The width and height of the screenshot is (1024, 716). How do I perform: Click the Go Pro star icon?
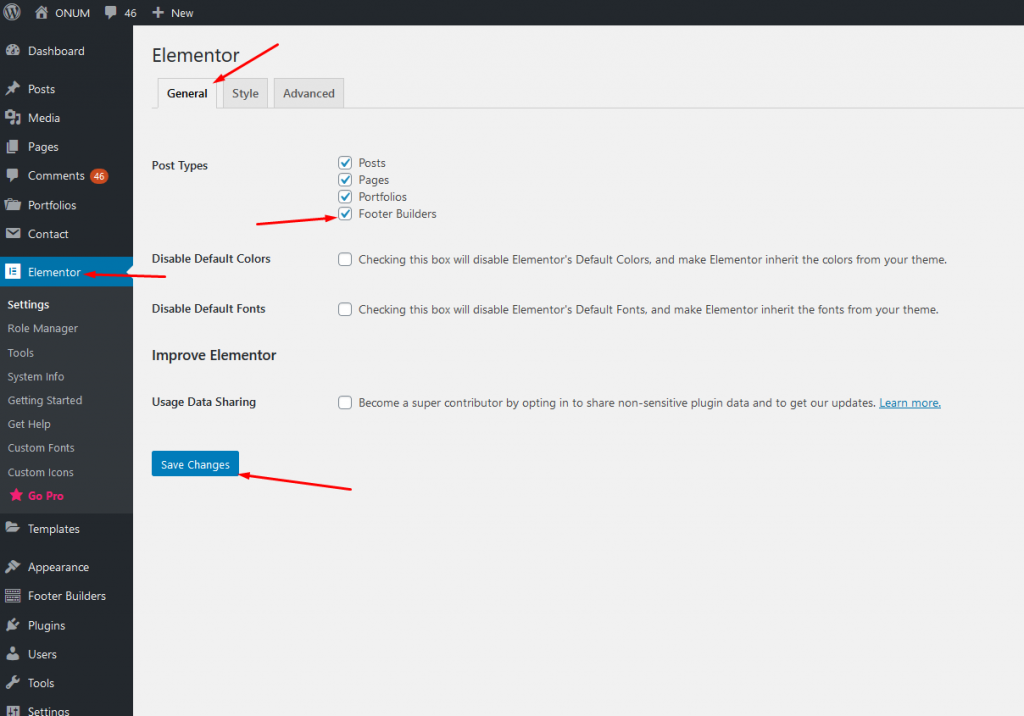[x=16, y=495]
